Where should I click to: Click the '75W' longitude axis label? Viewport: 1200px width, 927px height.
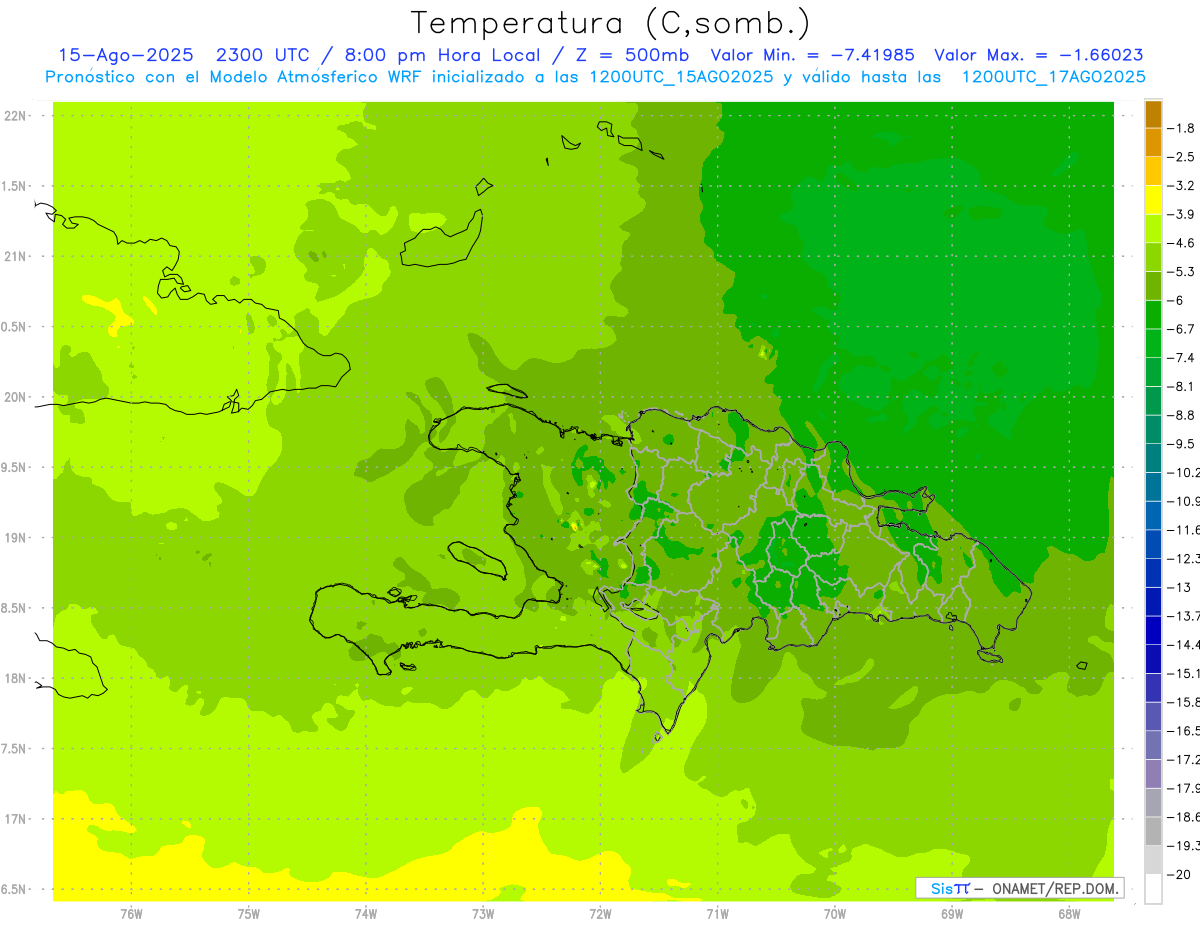tap(248, 914)
